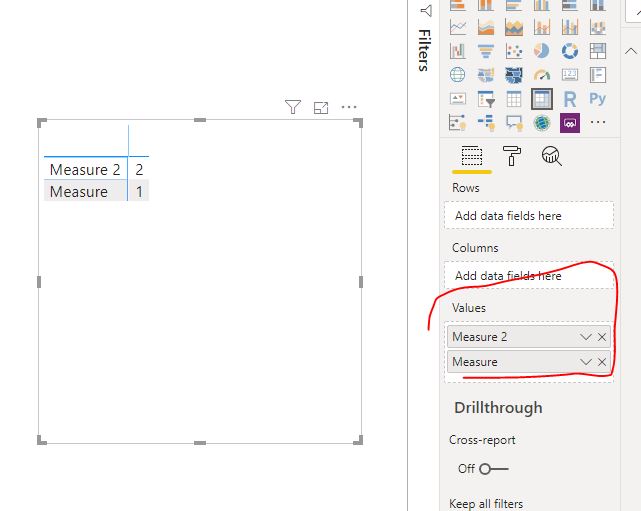Select the Line chart visual
Screen dimensions: 641x511
[457, 27]
